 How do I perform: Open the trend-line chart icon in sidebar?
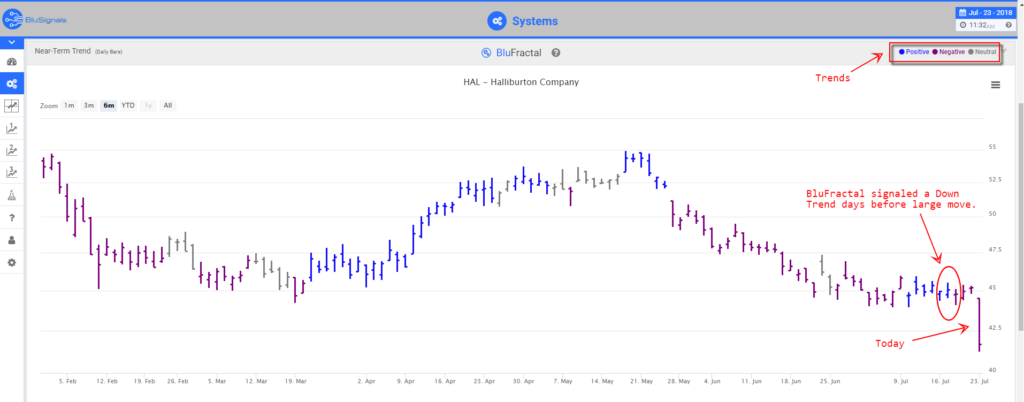point(11,105)
